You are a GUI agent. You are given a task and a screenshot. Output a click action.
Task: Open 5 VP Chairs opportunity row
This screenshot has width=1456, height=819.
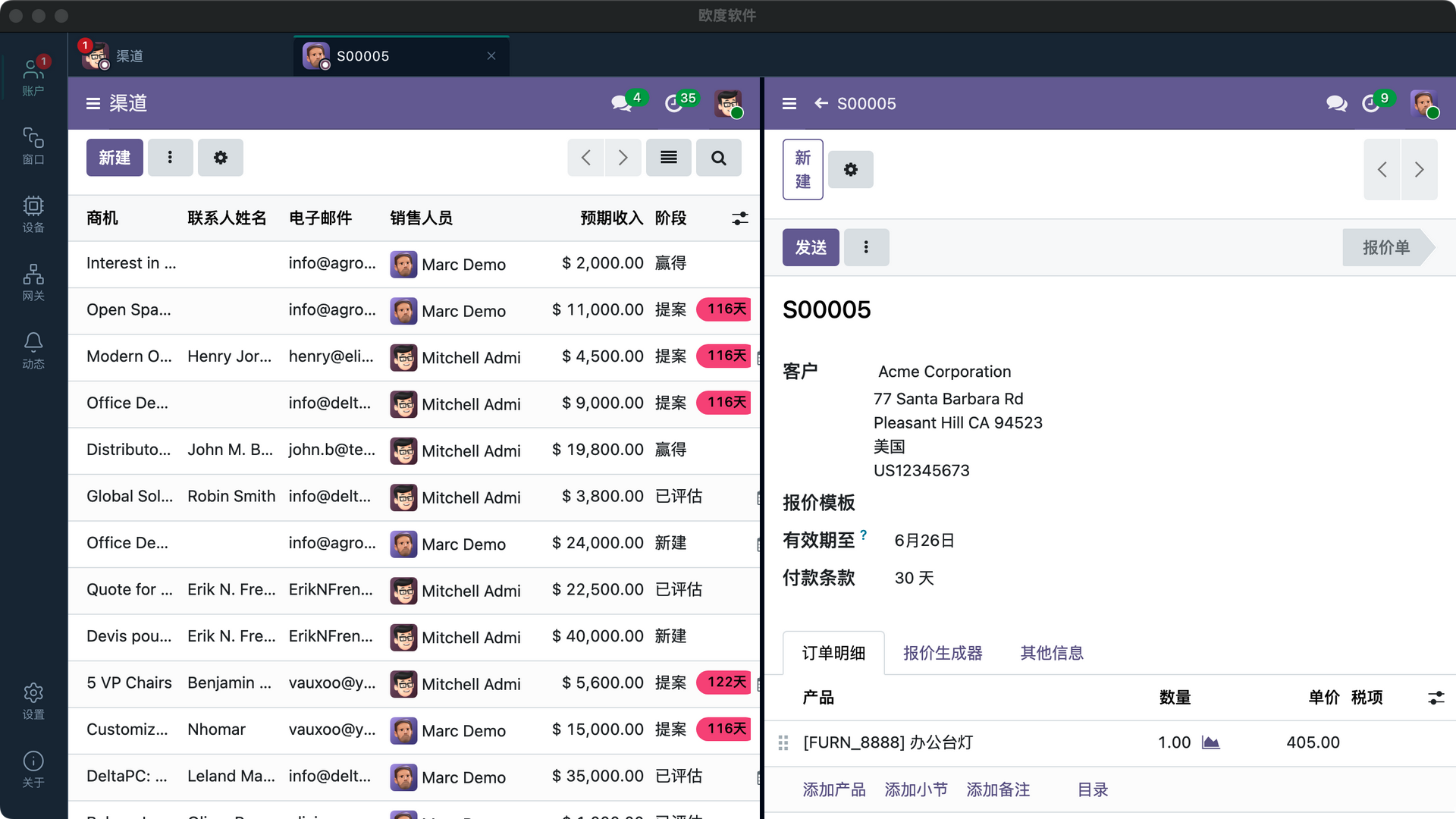point(414,683)
